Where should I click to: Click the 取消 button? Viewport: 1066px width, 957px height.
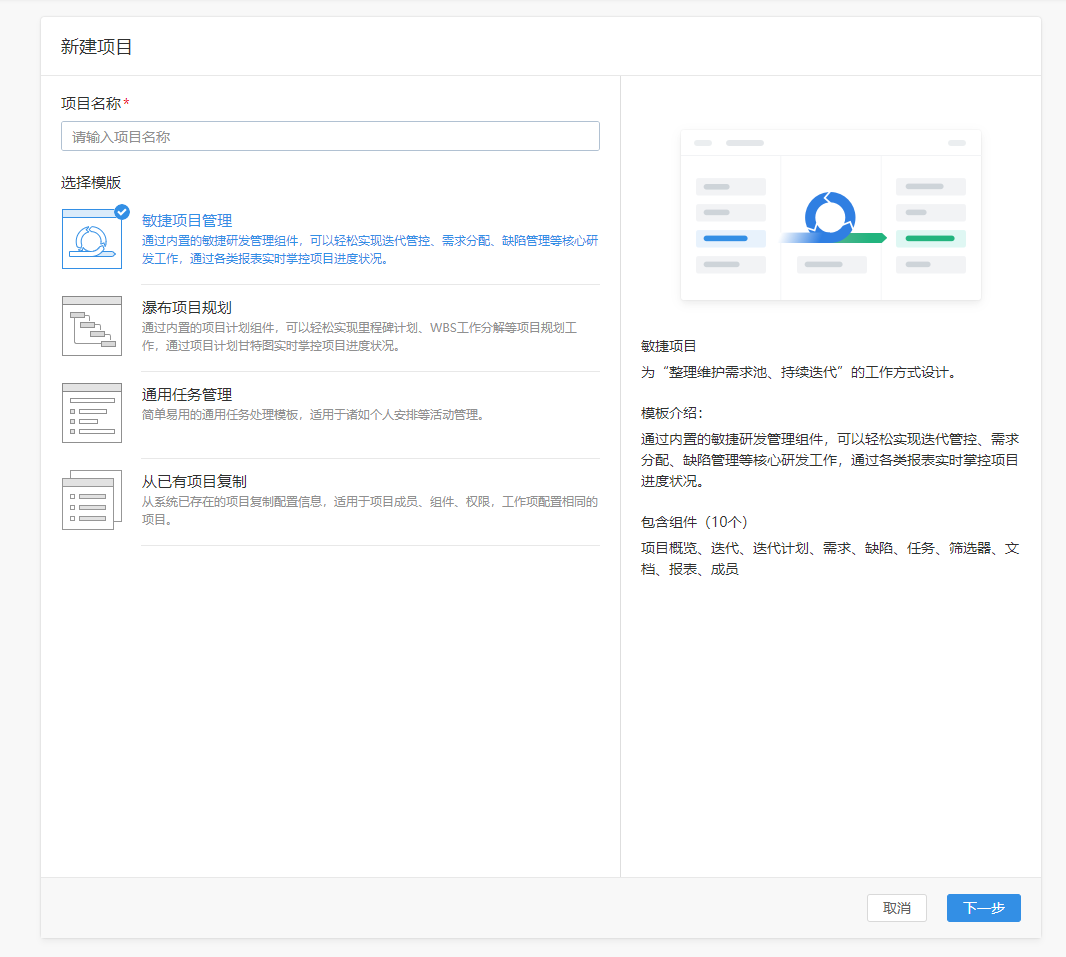pos(896,908)
